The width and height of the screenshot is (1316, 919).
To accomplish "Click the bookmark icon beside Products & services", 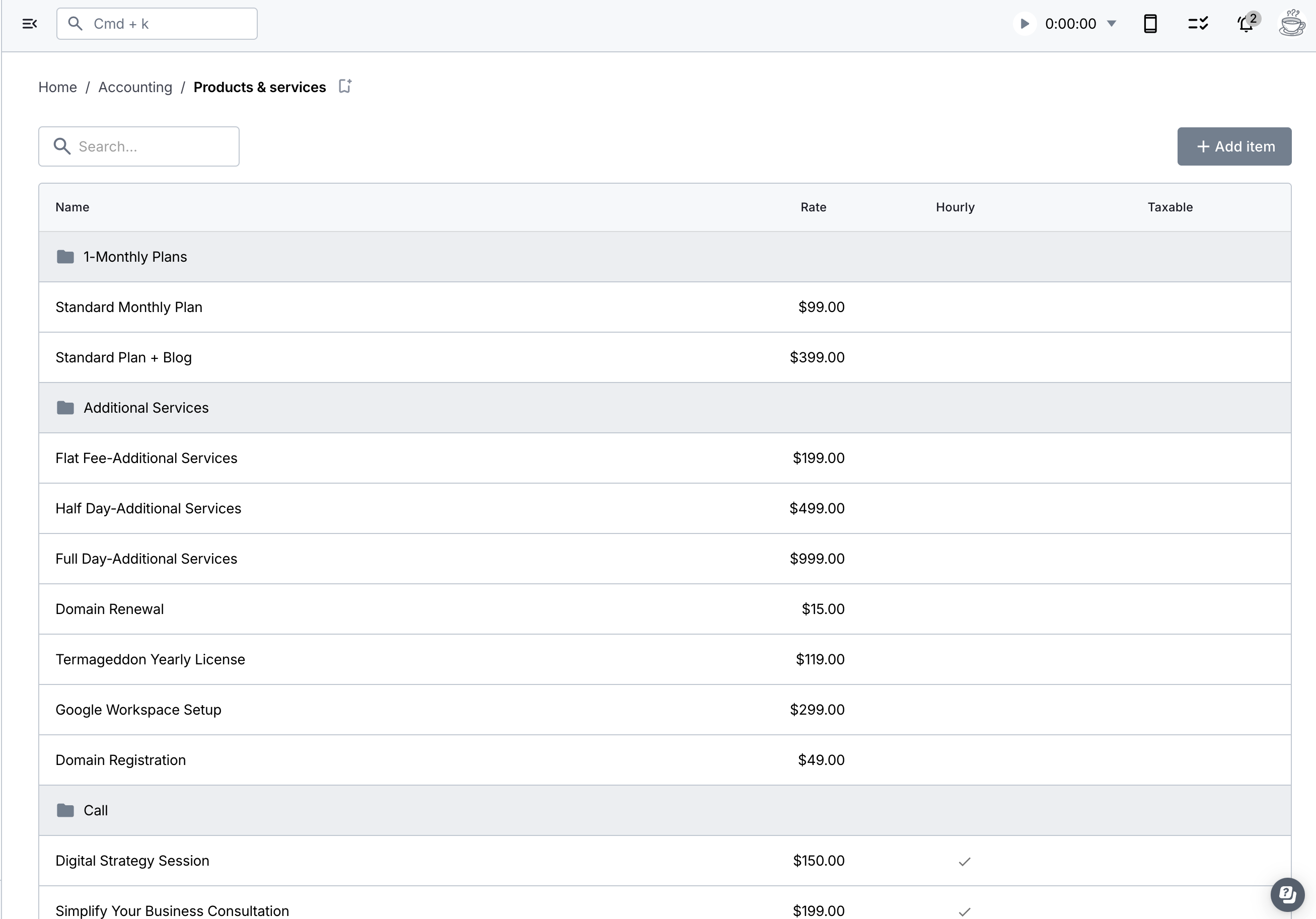I will click(x=344, y=87).
